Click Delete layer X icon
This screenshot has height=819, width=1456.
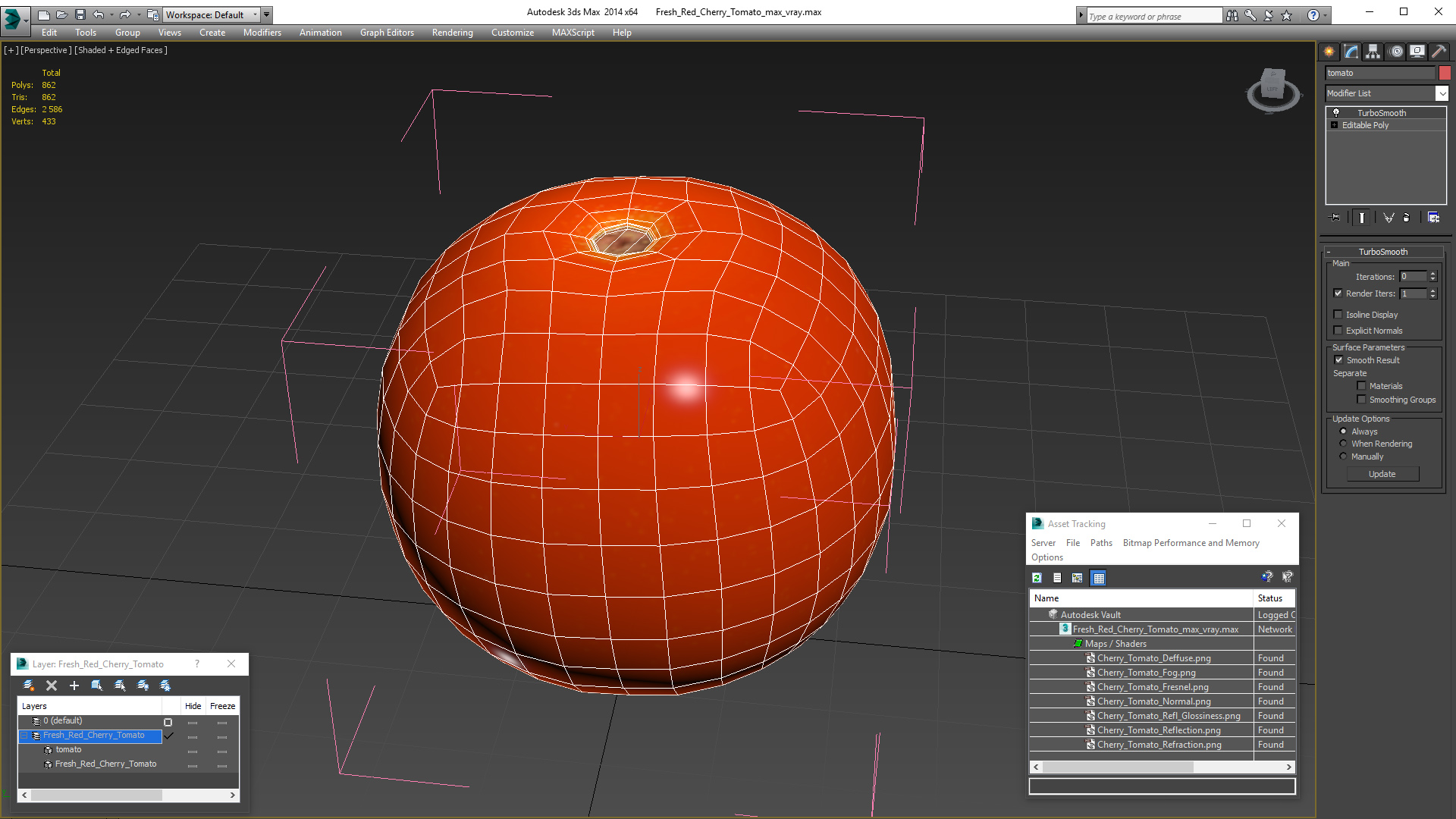click(x=52, y=686)
